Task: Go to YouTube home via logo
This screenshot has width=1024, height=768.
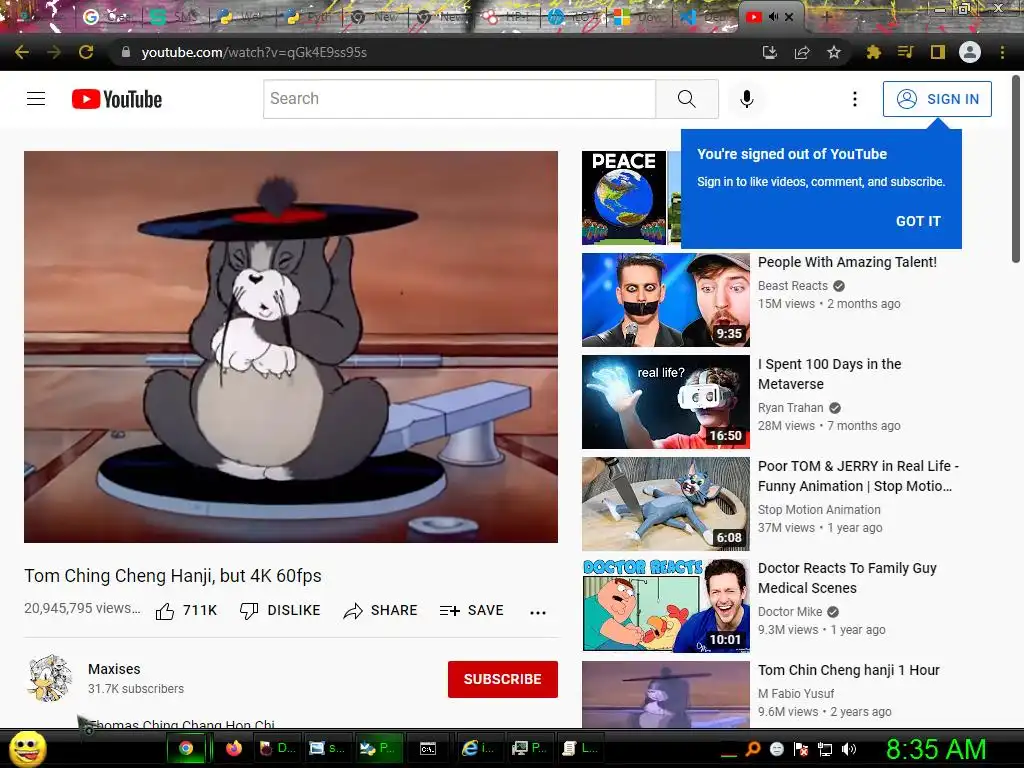Action: point(117,99)
